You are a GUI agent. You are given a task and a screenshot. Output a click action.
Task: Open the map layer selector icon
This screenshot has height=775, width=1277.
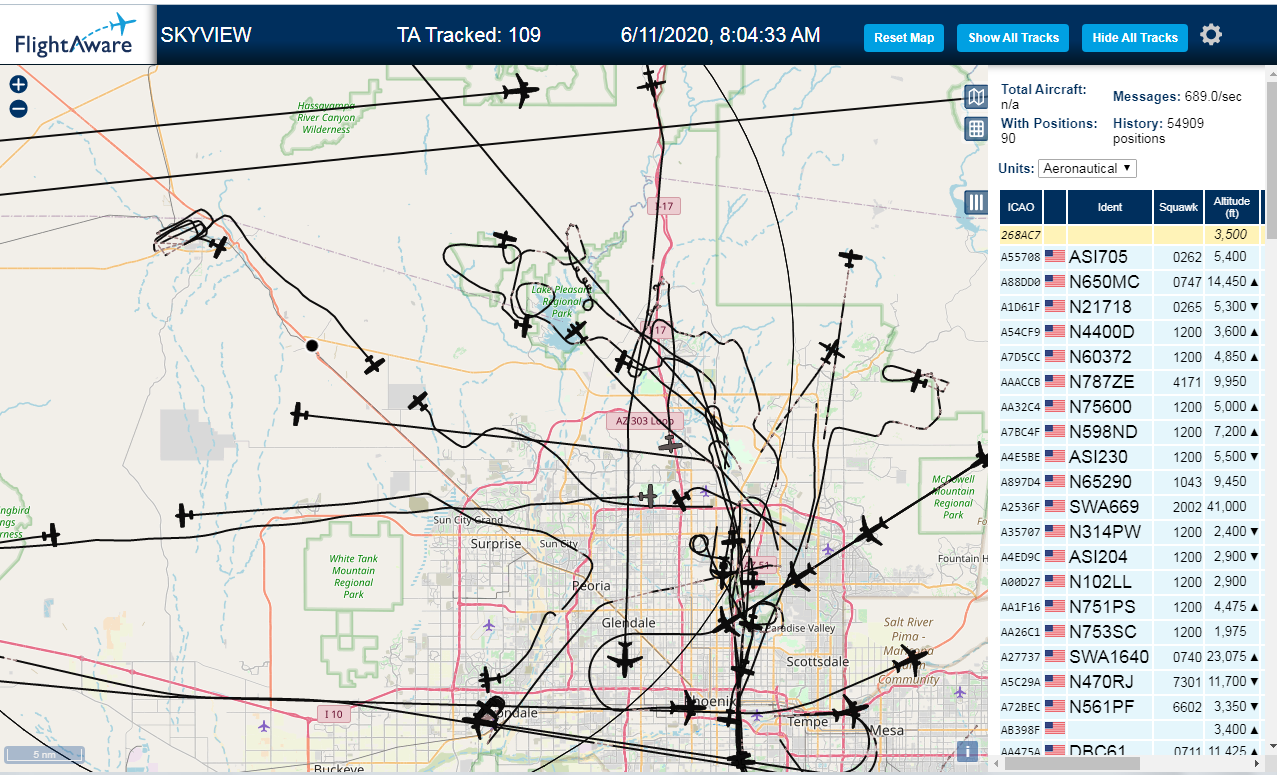pyautogui.click(x=976, y=97)
